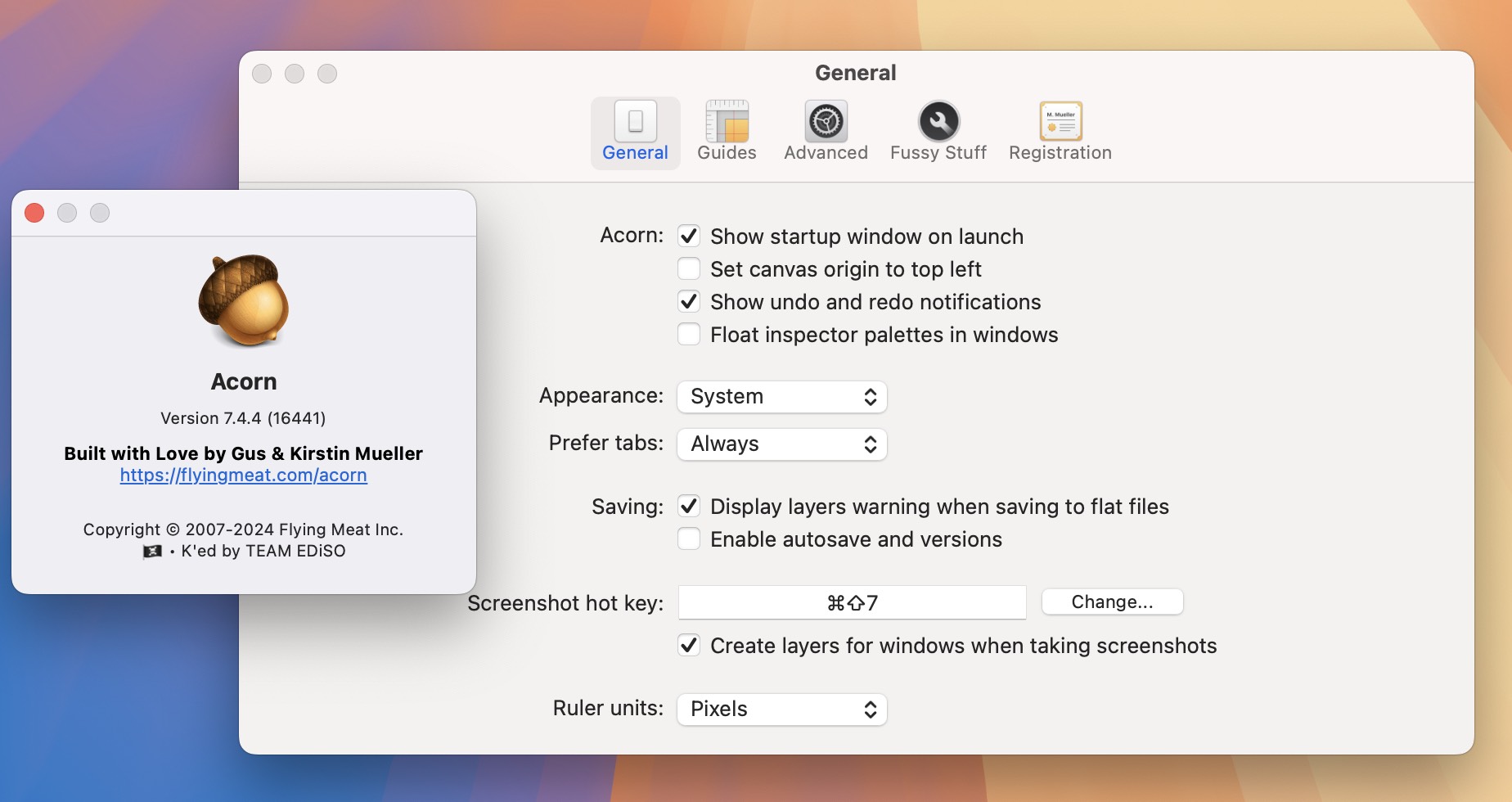Close the About Acorn window
This screenshot has height=802, width=1512.
[x=34, y=213]
